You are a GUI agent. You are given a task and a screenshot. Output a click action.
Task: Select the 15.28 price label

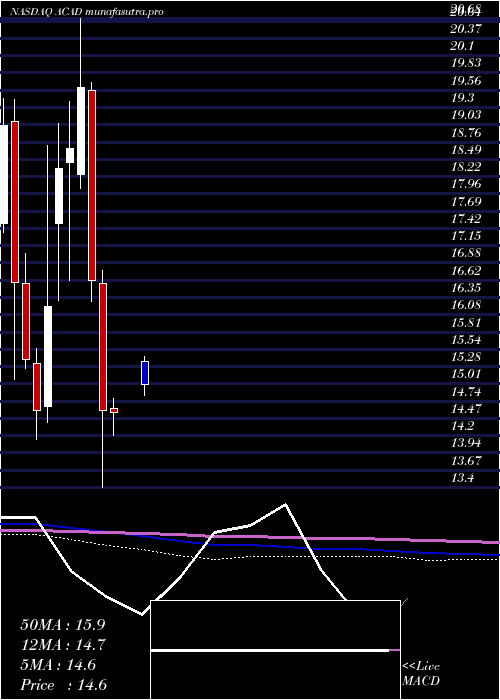click(x=467, y=357)
